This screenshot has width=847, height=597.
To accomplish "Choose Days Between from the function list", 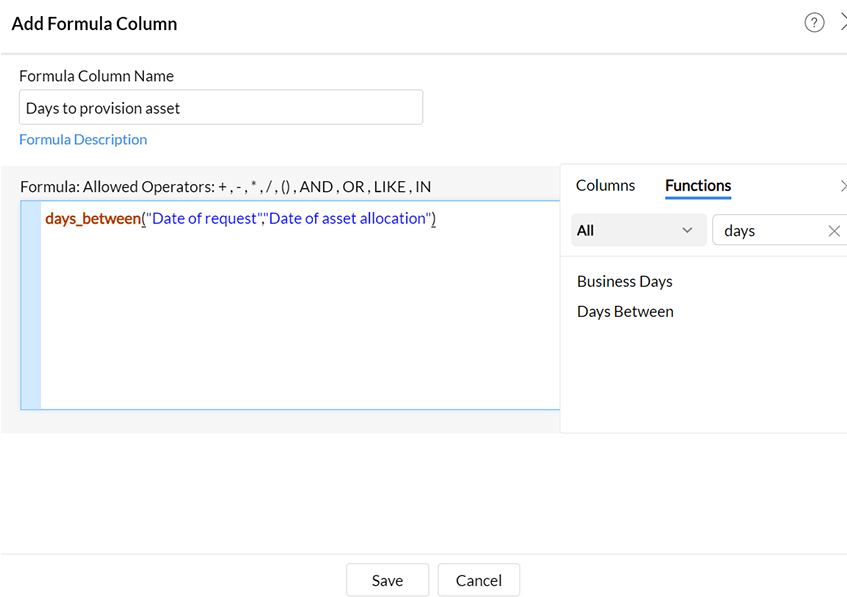I will pos(625,312).
